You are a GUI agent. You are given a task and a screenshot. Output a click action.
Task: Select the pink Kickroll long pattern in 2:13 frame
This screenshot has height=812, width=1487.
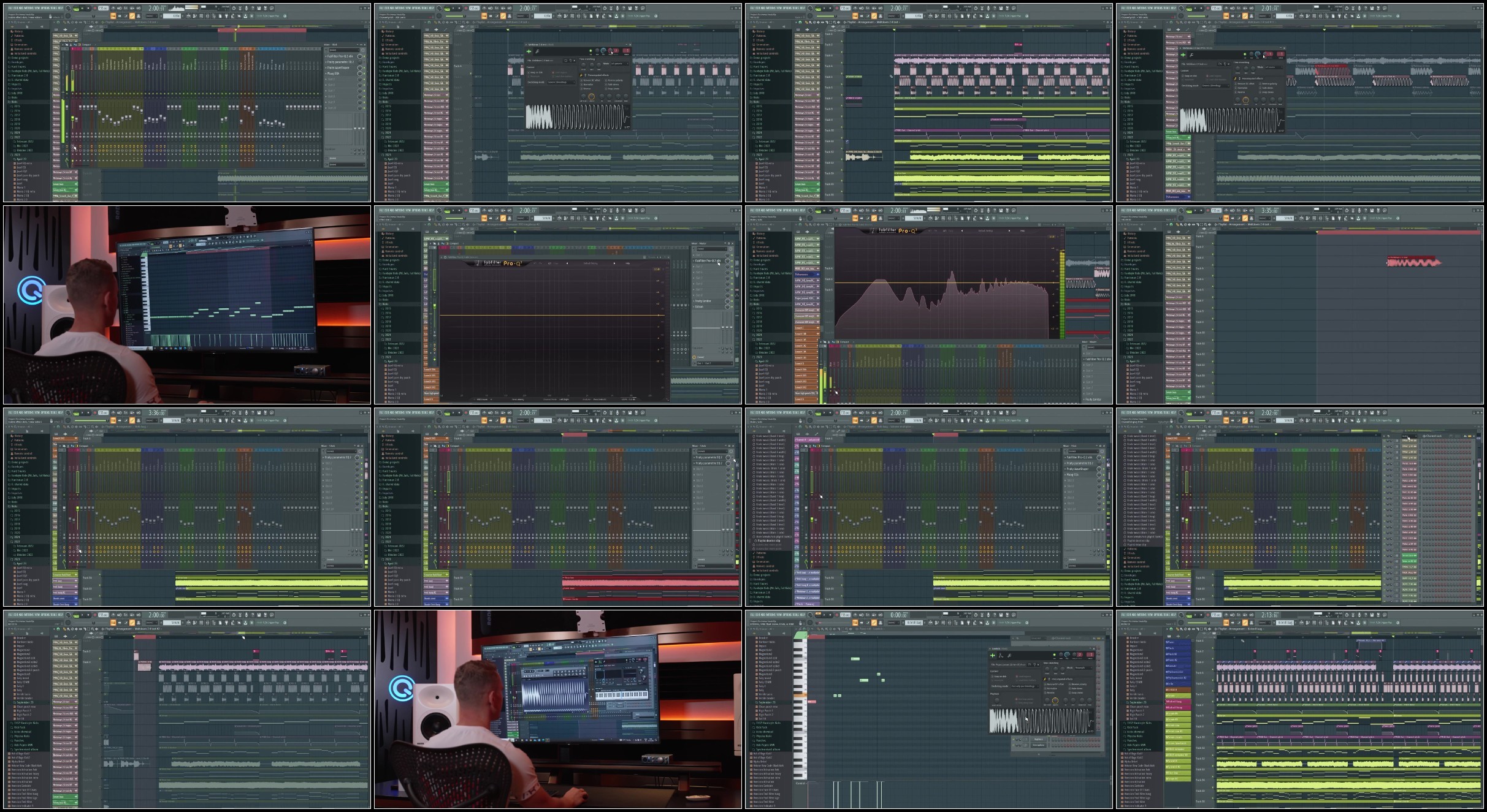1178,708
